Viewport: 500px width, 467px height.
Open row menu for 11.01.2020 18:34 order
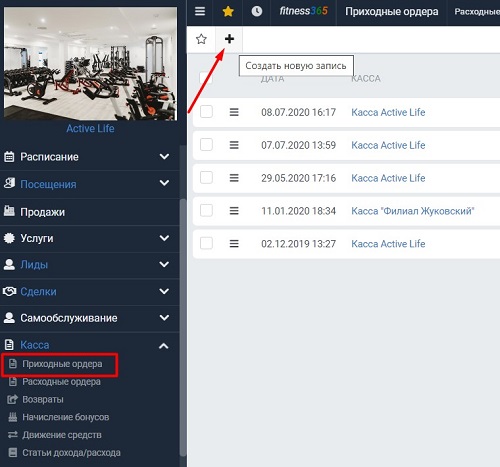[234, 211]
